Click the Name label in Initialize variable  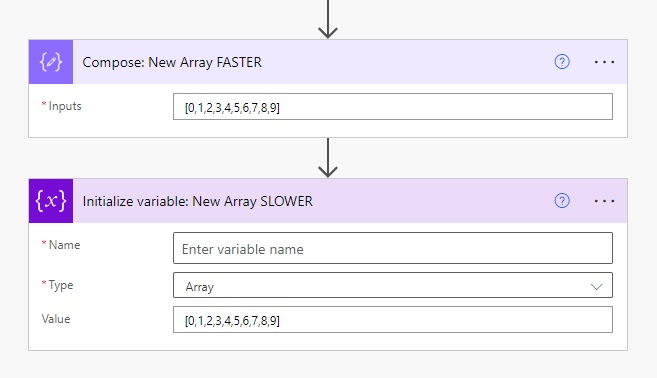65,245
